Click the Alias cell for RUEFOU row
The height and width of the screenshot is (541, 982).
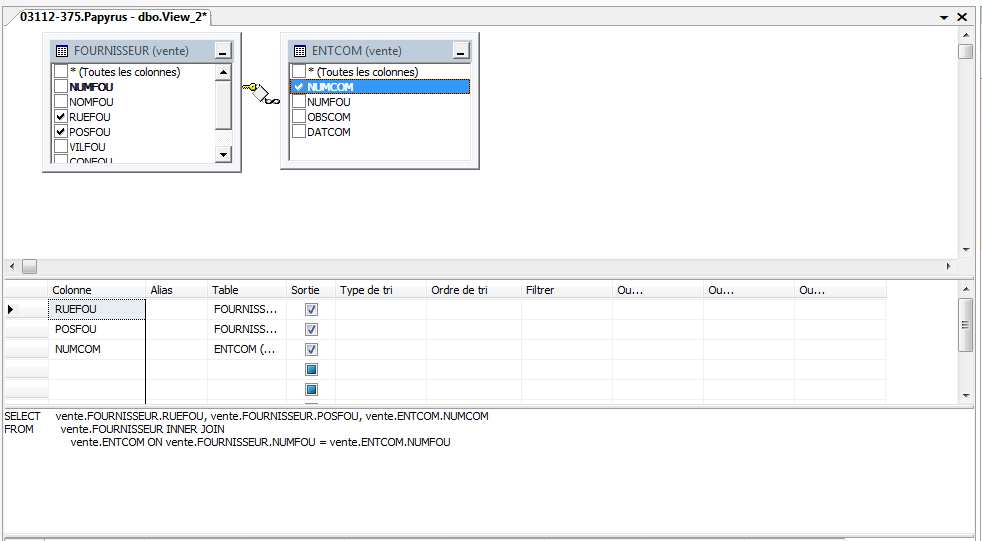[x=176, y=309]
